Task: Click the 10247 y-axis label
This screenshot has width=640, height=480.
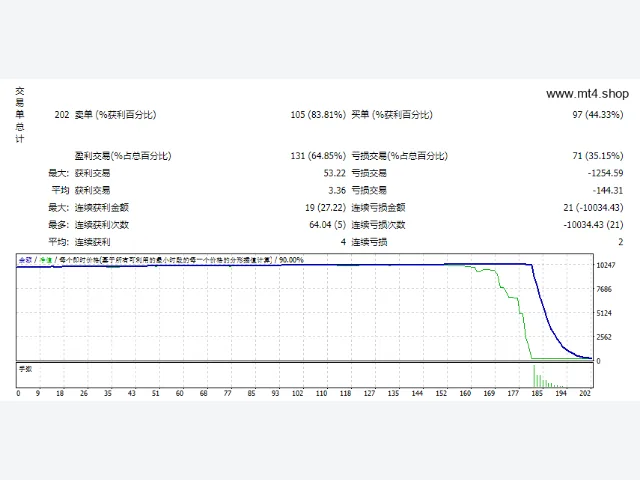Action: 606,265
